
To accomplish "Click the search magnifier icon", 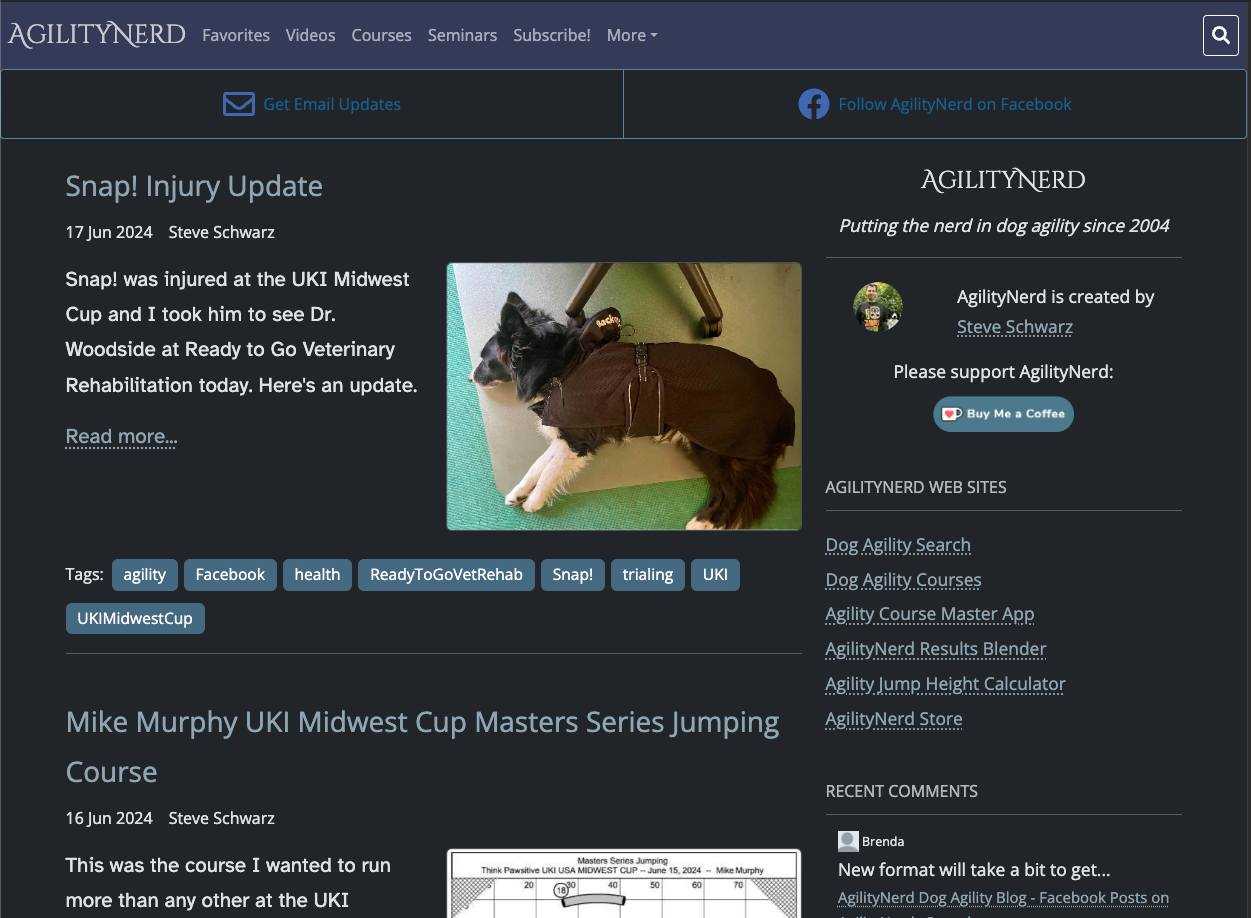I will pyautogui.click(x=1220, y=36).
